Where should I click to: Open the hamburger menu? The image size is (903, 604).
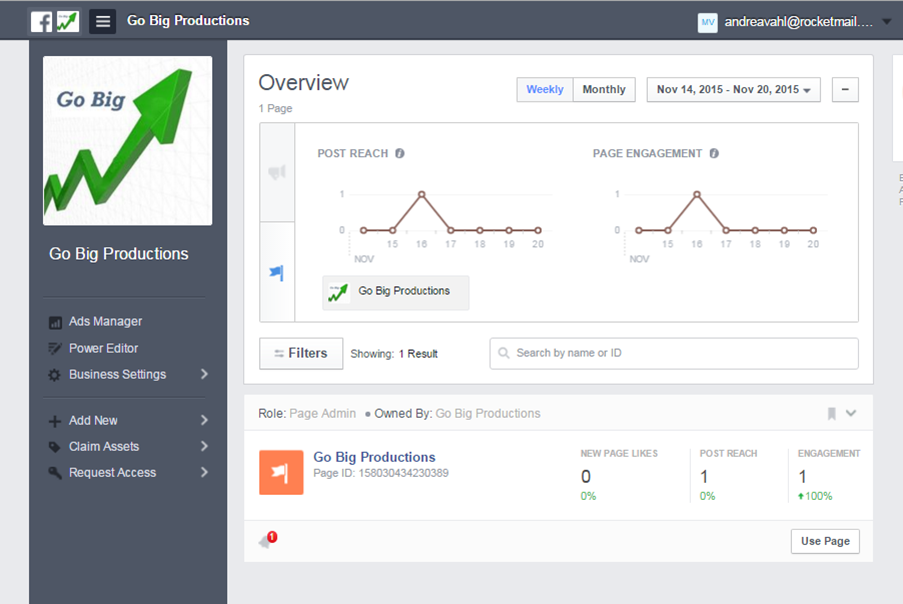click(x=103, y=21)
